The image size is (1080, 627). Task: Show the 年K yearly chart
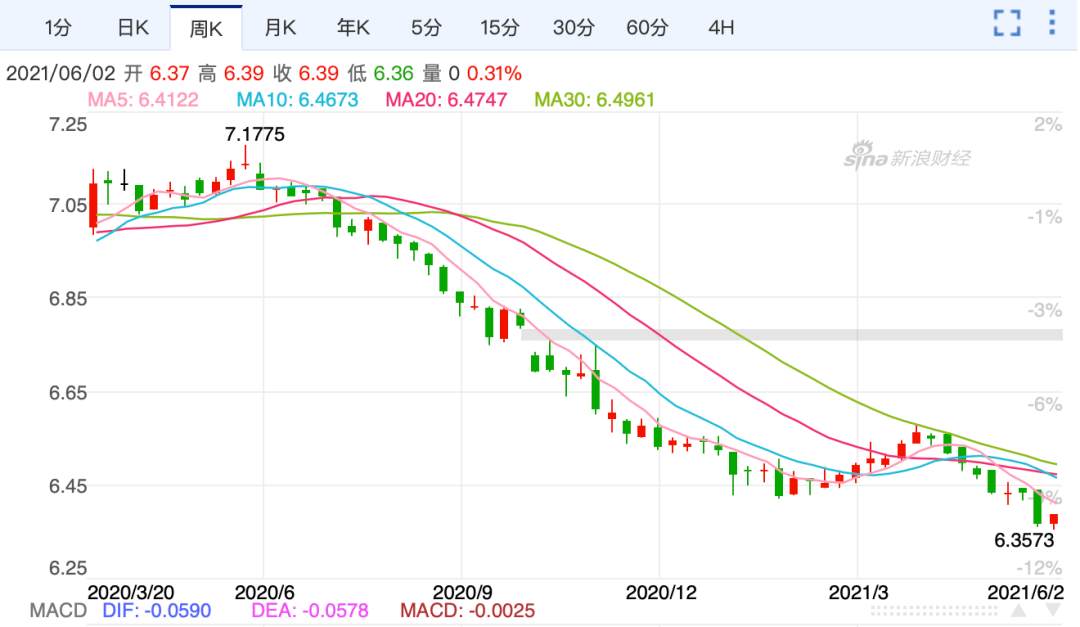click(353, 27)
